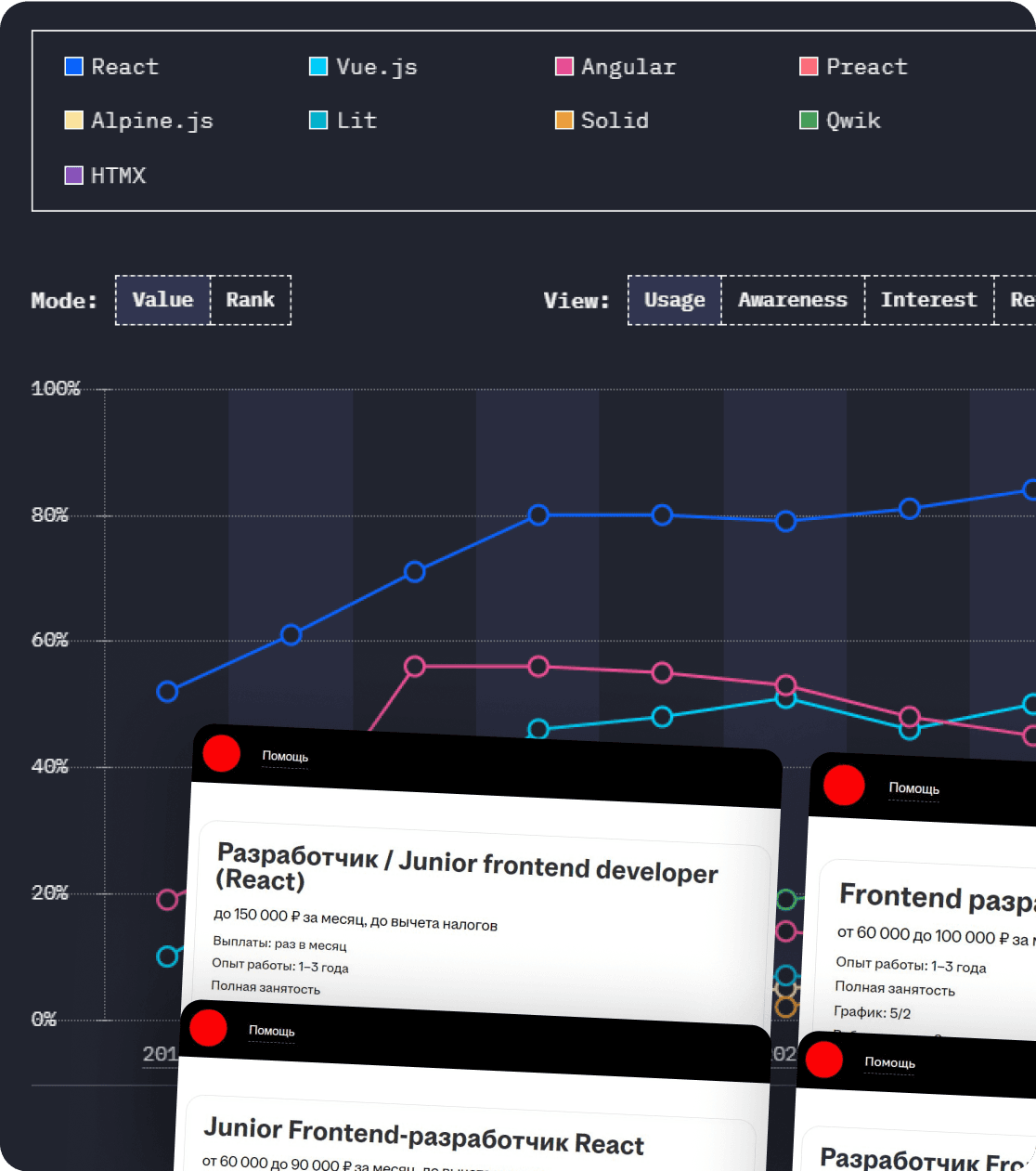
Task: Click 'Полная занятость' in the Junior frontend developer (React) card
Action: click(265, 987)
